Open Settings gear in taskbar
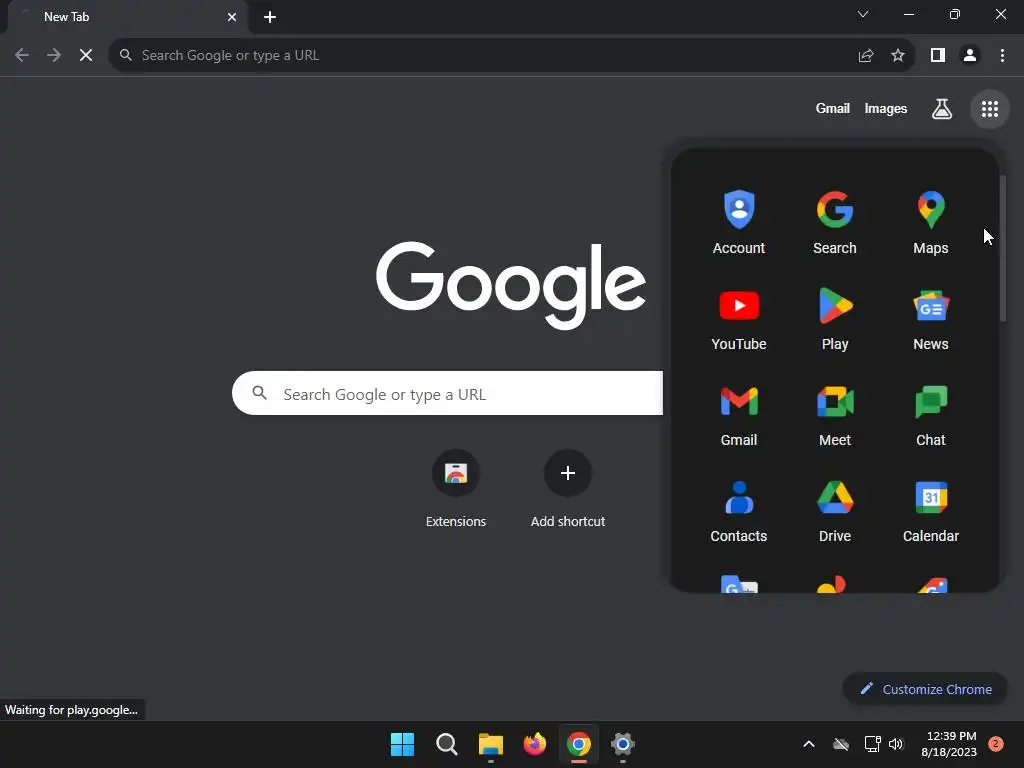The image size is (1024, 768). pos(623,744)
